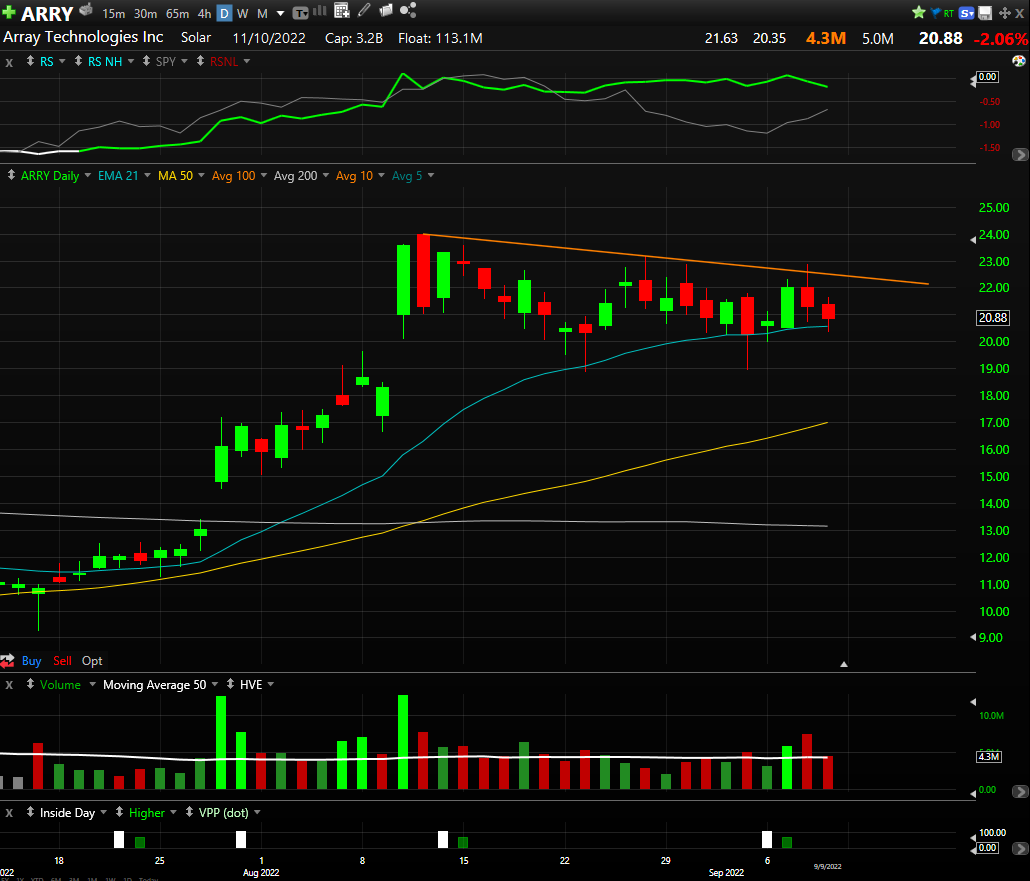1030x881 pixels.
Task: Click the save floppy disk icon
Action: (x=985, y=12)
